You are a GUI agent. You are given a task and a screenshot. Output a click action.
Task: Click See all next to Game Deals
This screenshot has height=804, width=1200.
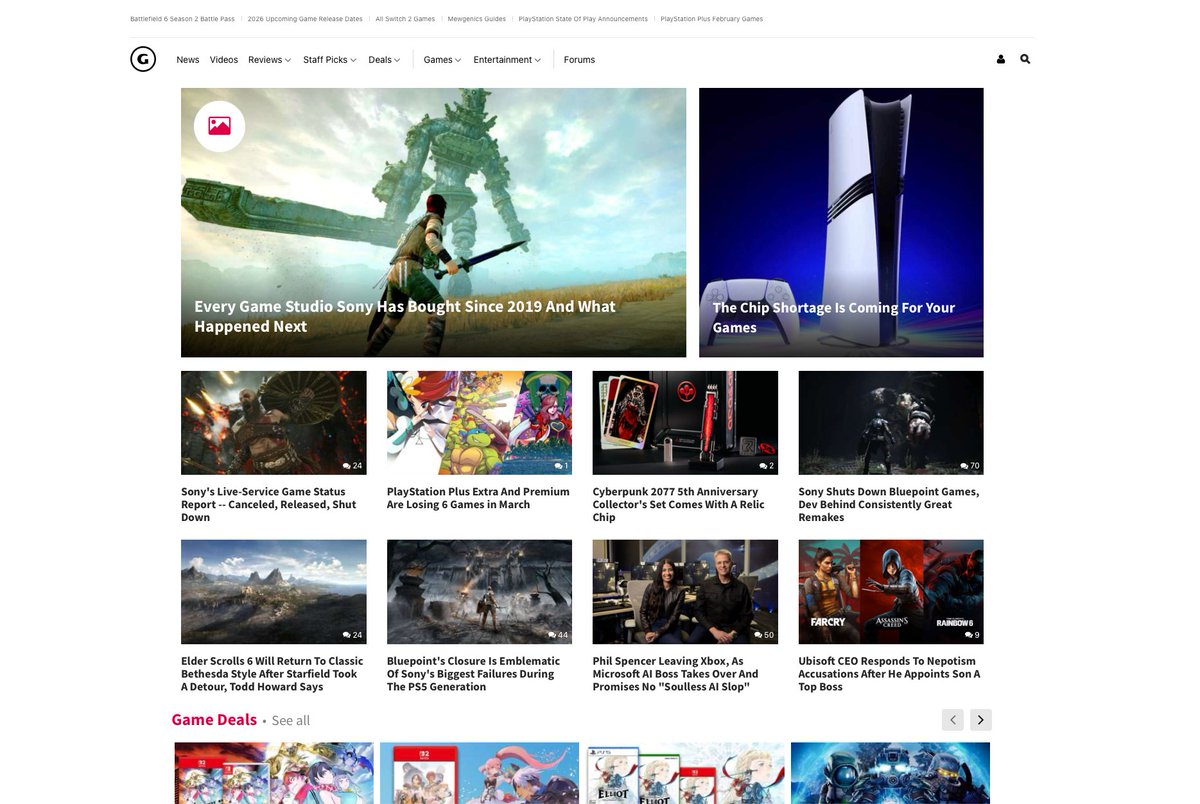tap(291, 721)
